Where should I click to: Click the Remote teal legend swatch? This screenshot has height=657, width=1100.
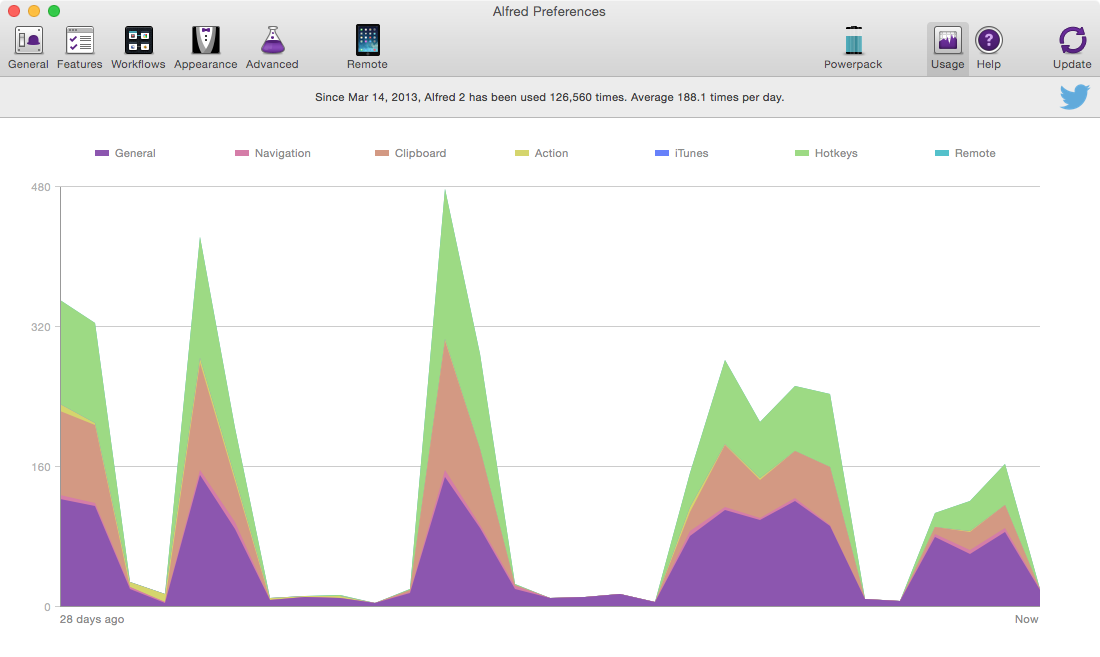pos(942,153)
